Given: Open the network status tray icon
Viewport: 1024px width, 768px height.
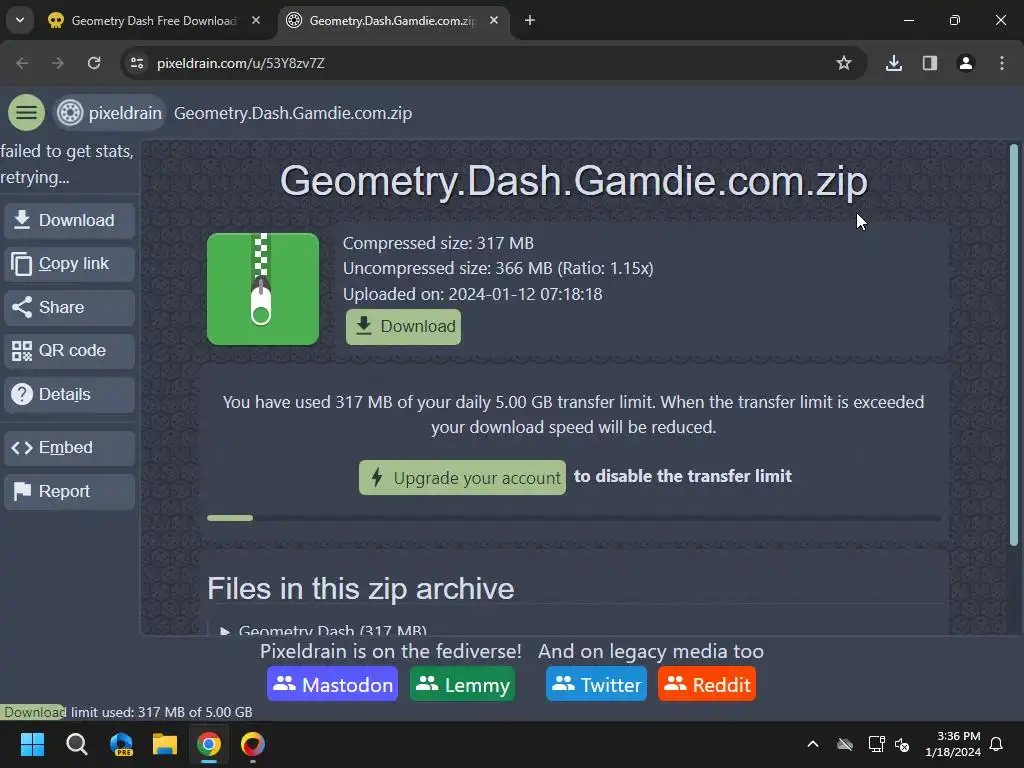Looking at the screenshot, I should click(x=876, y=744).
